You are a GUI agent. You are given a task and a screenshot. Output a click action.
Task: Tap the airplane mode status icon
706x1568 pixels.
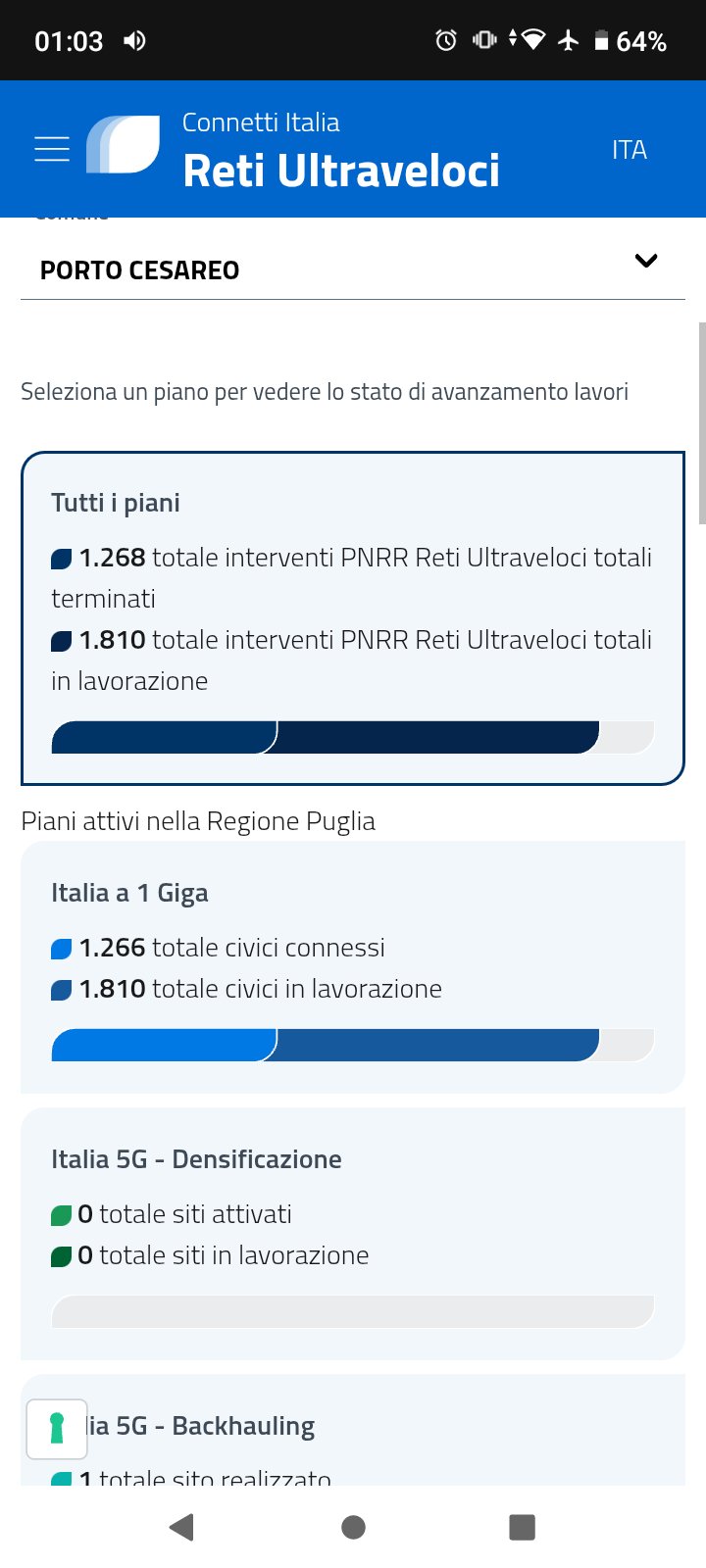[x=569, y=40]
